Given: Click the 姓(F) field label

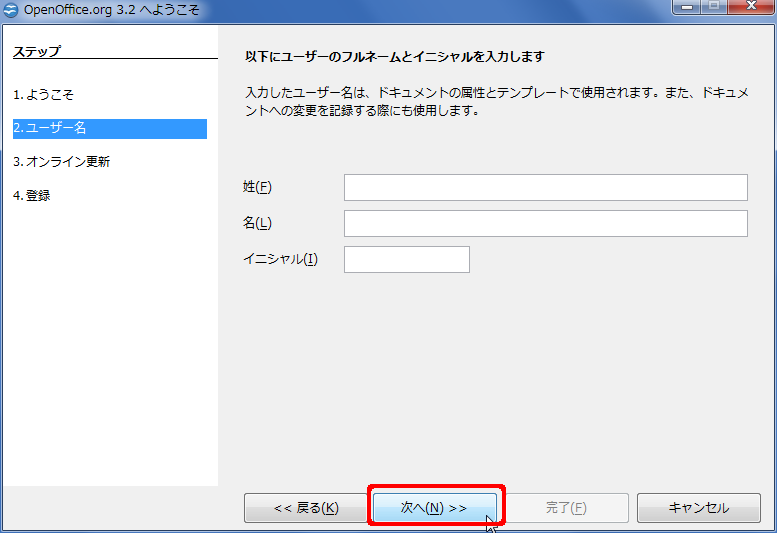Looking at the screenshot, I should click(x=257, y=188).
